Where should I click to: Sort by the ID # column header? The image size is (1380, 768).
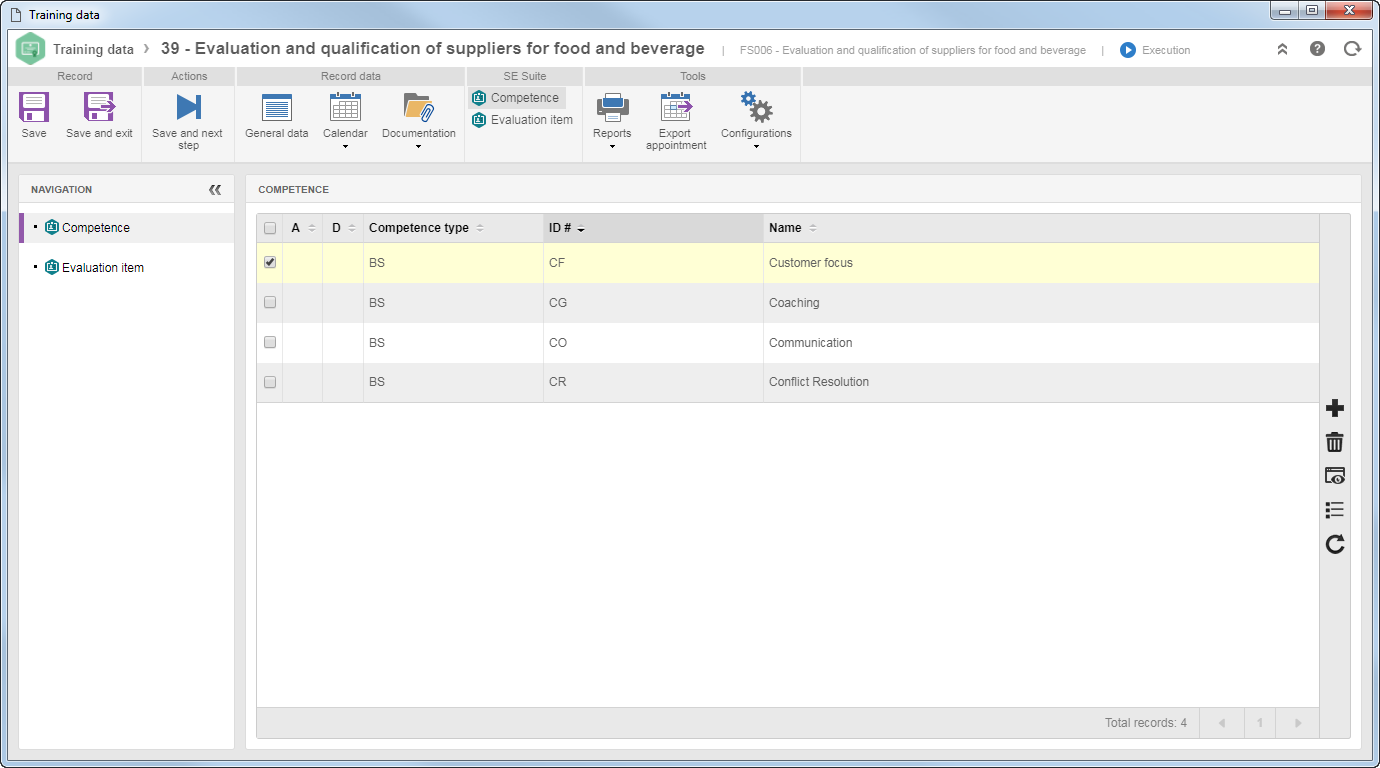[653, 228]
